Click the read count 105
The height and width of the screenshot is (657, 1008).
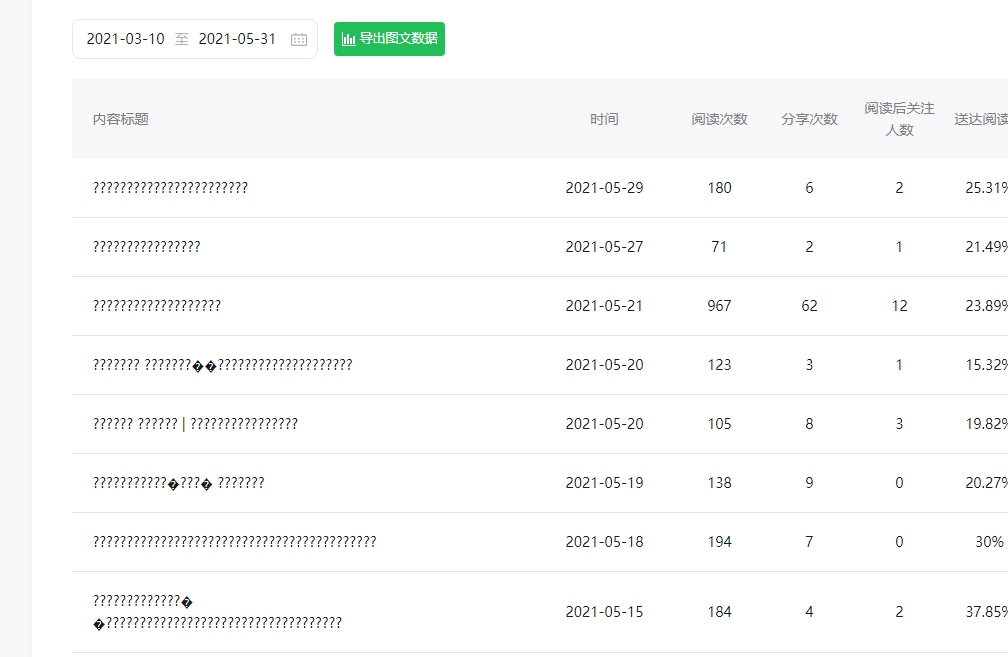pyautogui.click(x=719, y=424)
